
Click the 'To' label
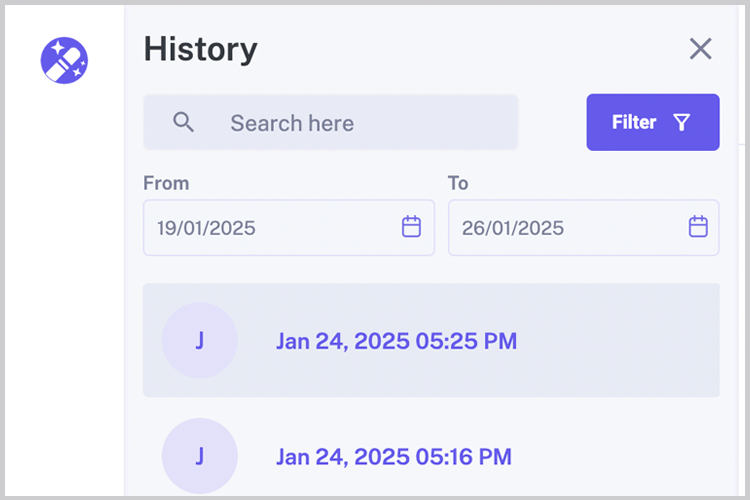click(458, 183)
